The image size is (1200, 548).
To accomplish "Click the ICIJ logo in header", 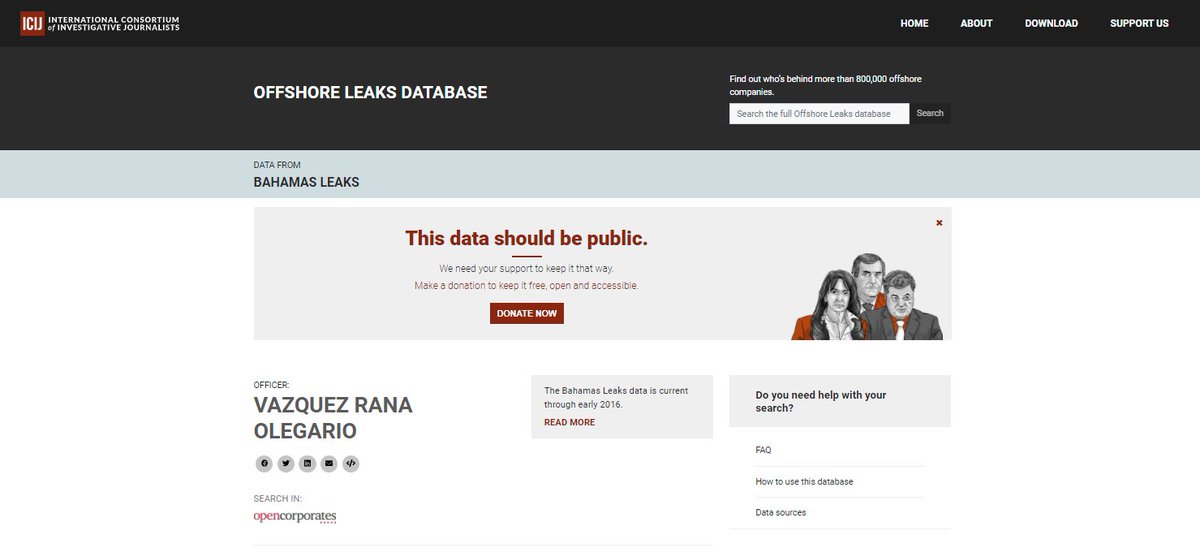I will [32, 22].
